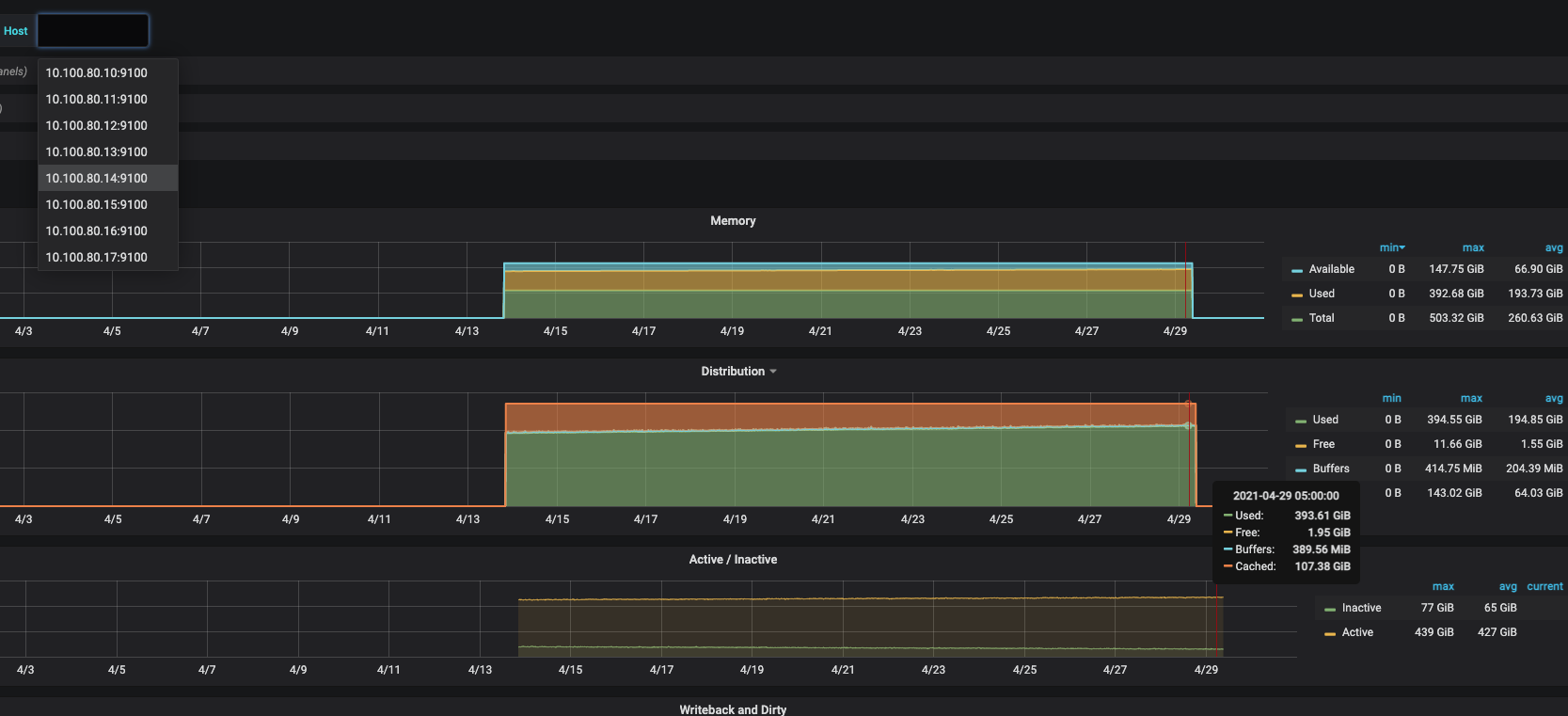This screenshot has height=716, width=1568.
Task: Click the Host variable text input field
Action: click(93, 31)
